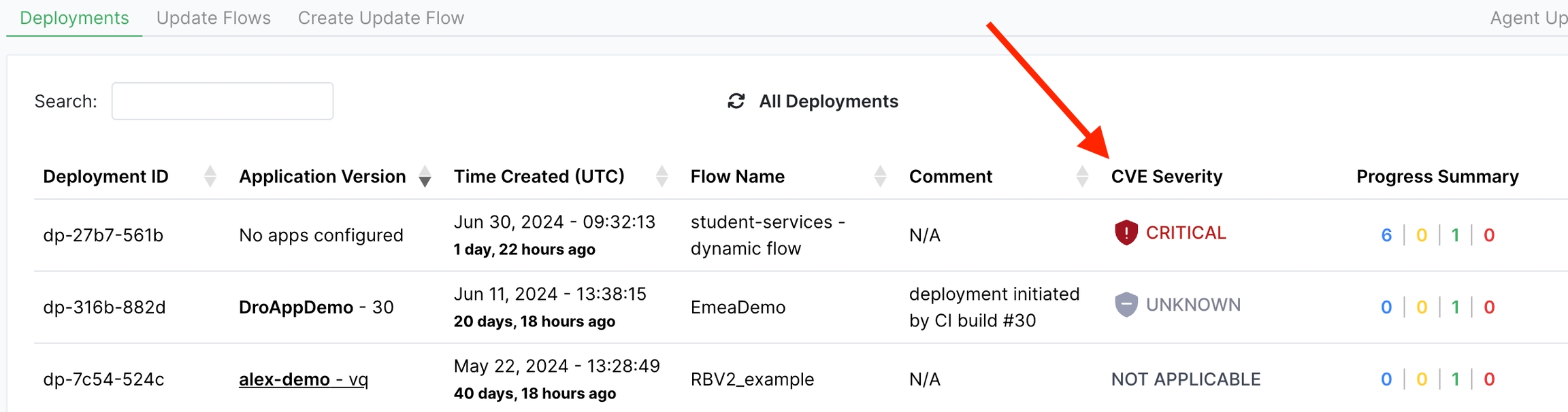Click the blue count 6 in Progress Summary

click(x=1386, y=235)
